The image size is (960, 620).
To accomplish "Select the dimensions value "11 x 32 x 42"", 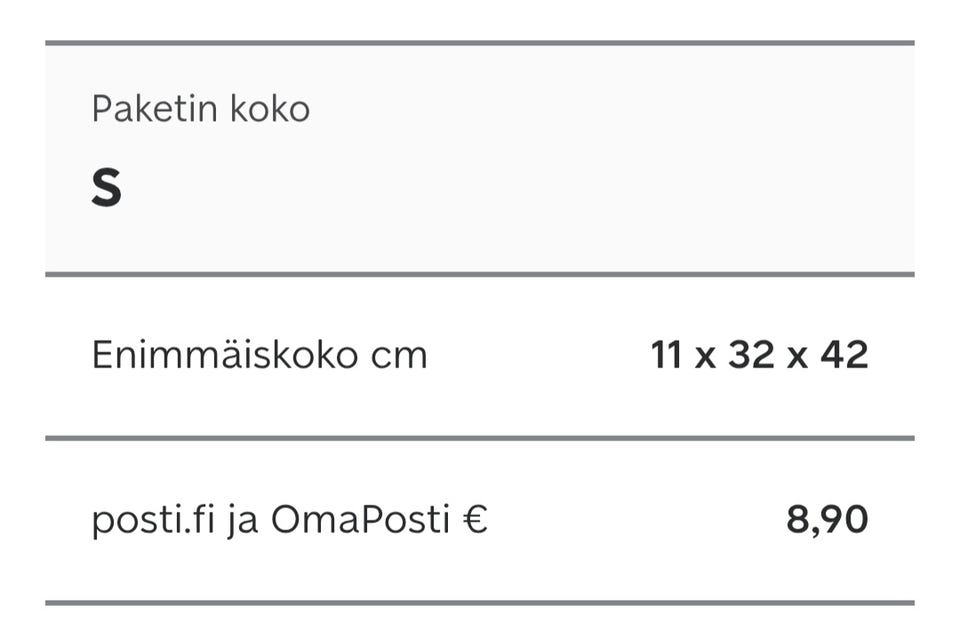I will (759, 355).
